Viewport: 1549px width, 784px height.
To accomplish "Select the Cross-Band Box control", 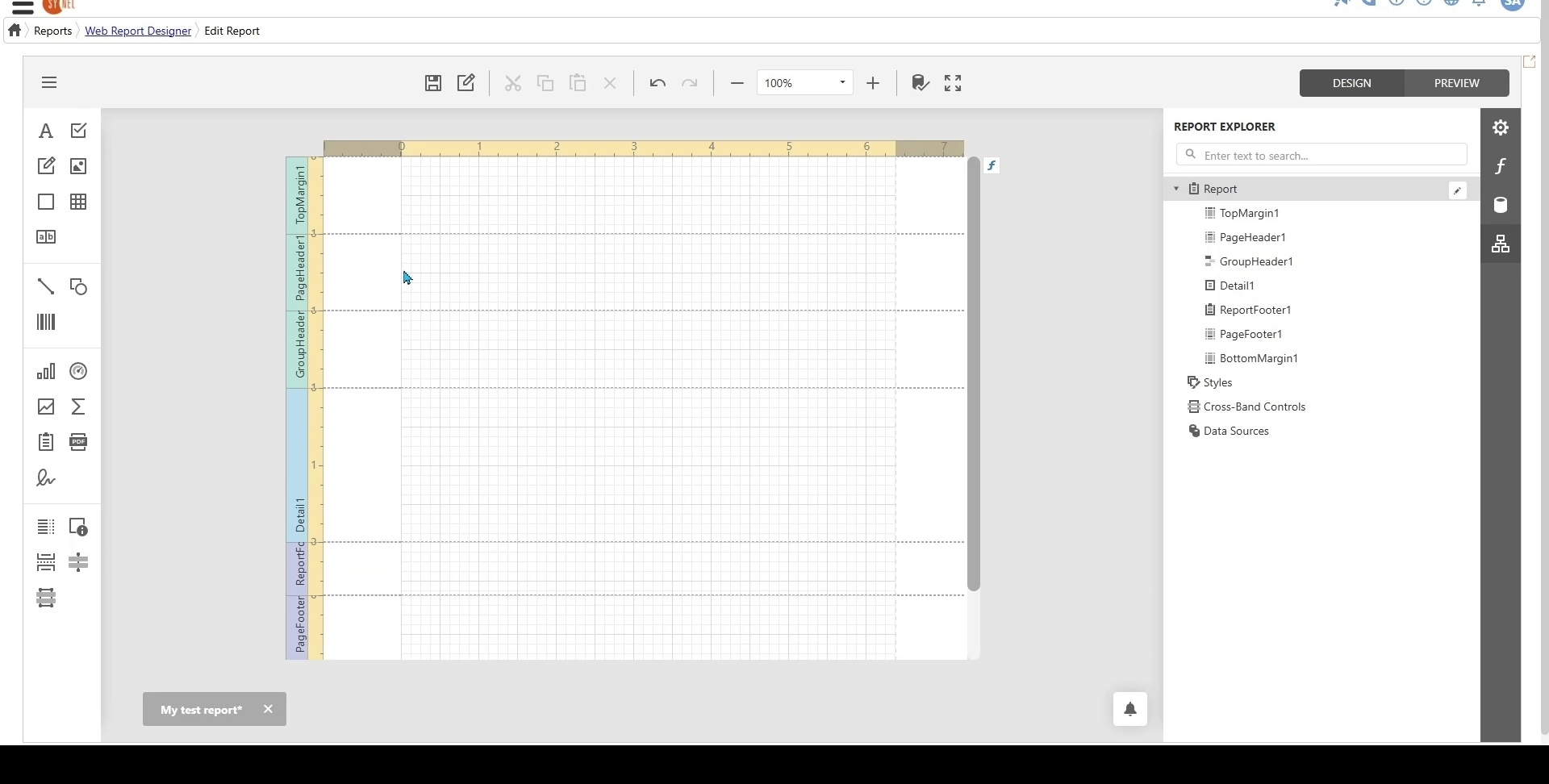I will [x=46, y=598].
